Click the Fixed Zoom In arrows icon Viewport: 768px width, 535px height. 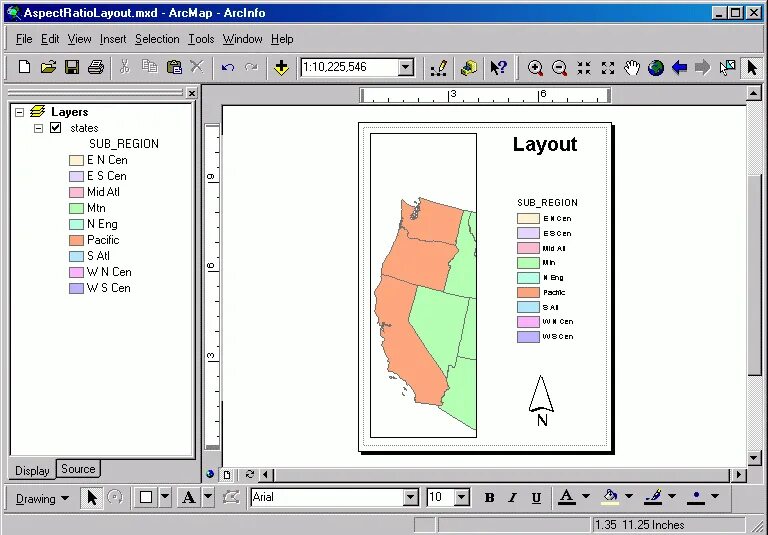coord(584,68)
